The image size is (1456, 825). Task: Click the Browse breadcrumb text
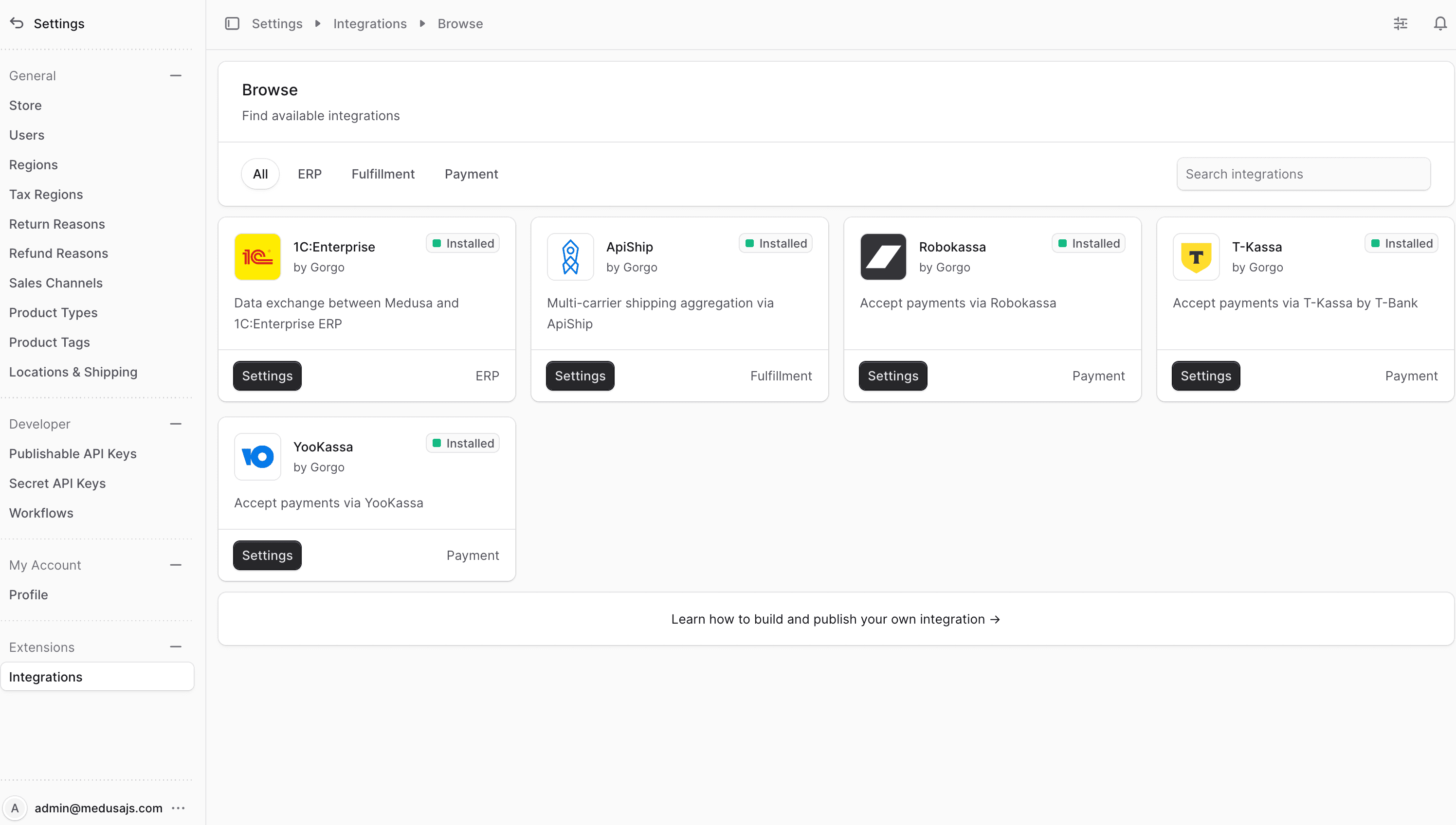(460, 23)
